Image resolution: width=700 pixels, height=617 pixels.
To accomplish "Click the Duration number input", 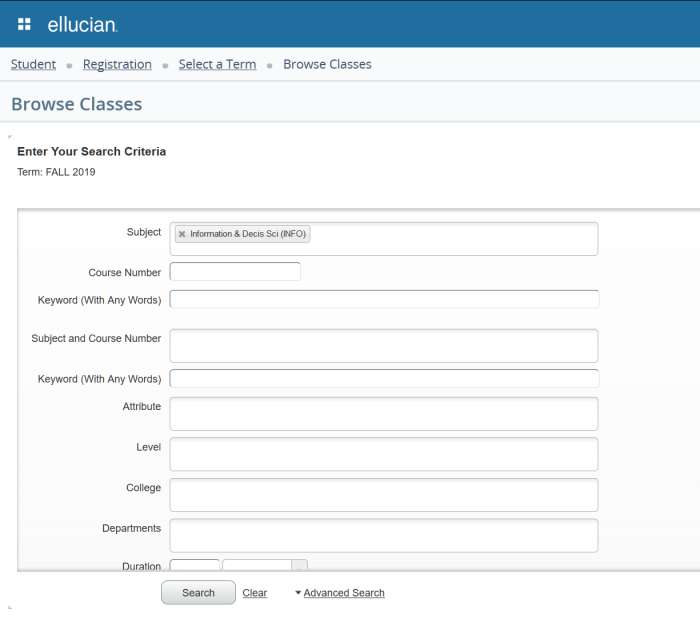I will 195,565.
